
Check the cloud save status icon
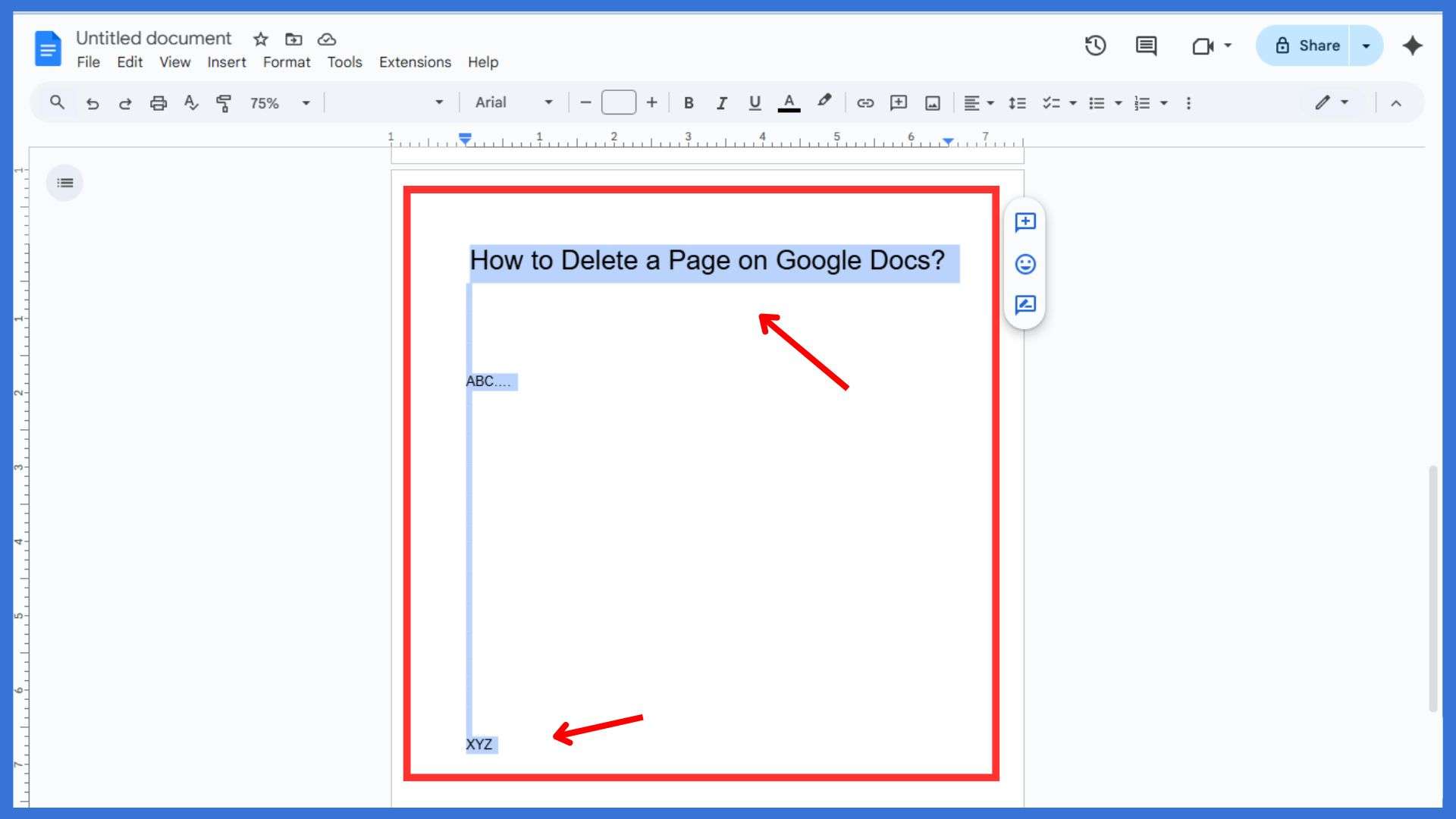click(x=327, y=39)
